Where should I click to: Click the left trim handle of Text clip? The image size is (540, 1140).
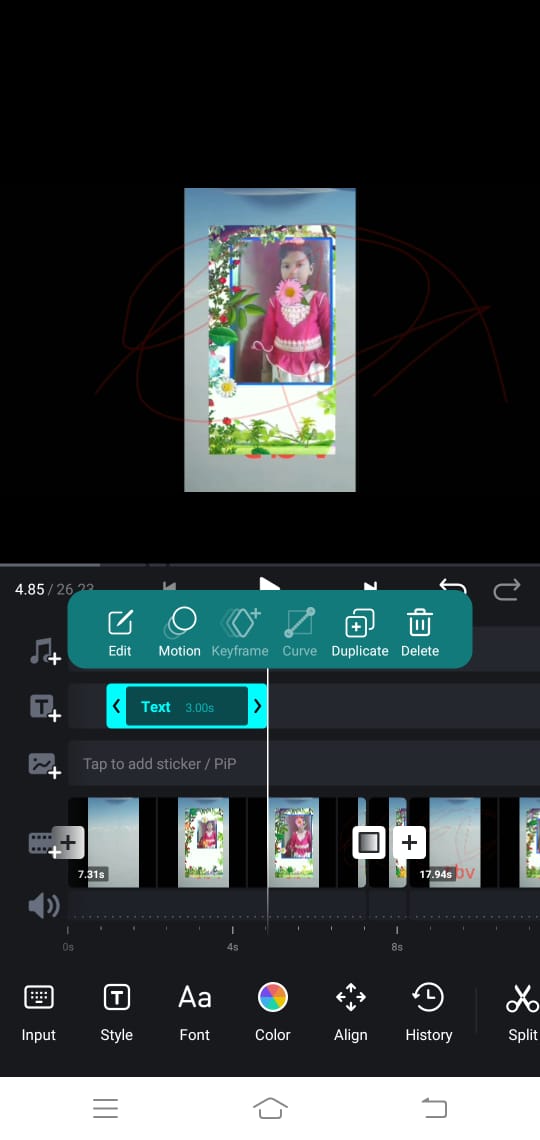point(116,706)
